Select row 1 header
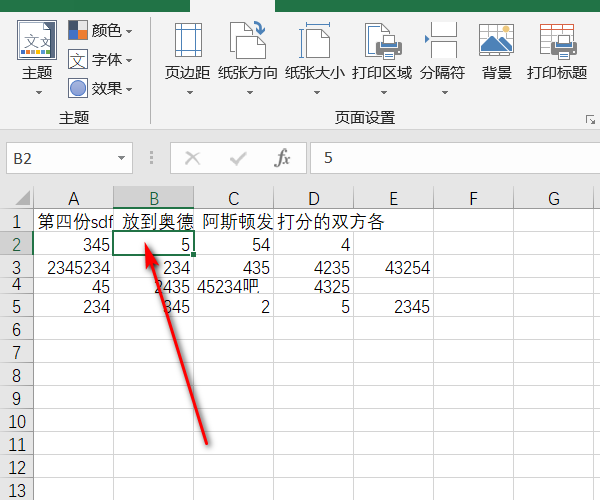The height and width of the screenshot is (500, 600). (16, 221)
